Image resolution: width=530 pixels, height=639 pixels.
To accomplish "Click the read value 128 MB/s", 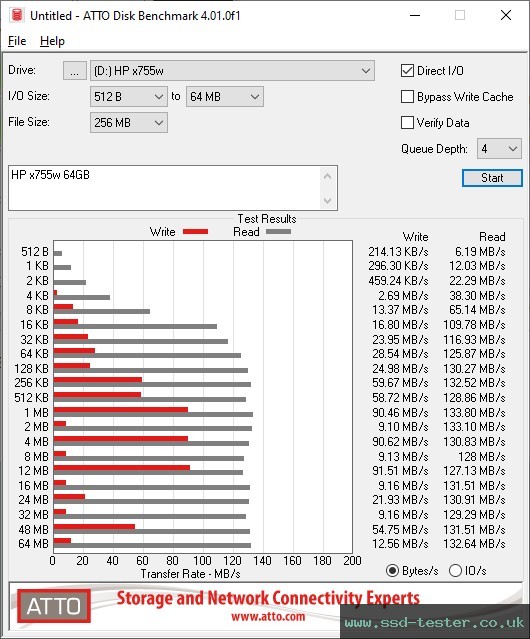I will [482, 456].
